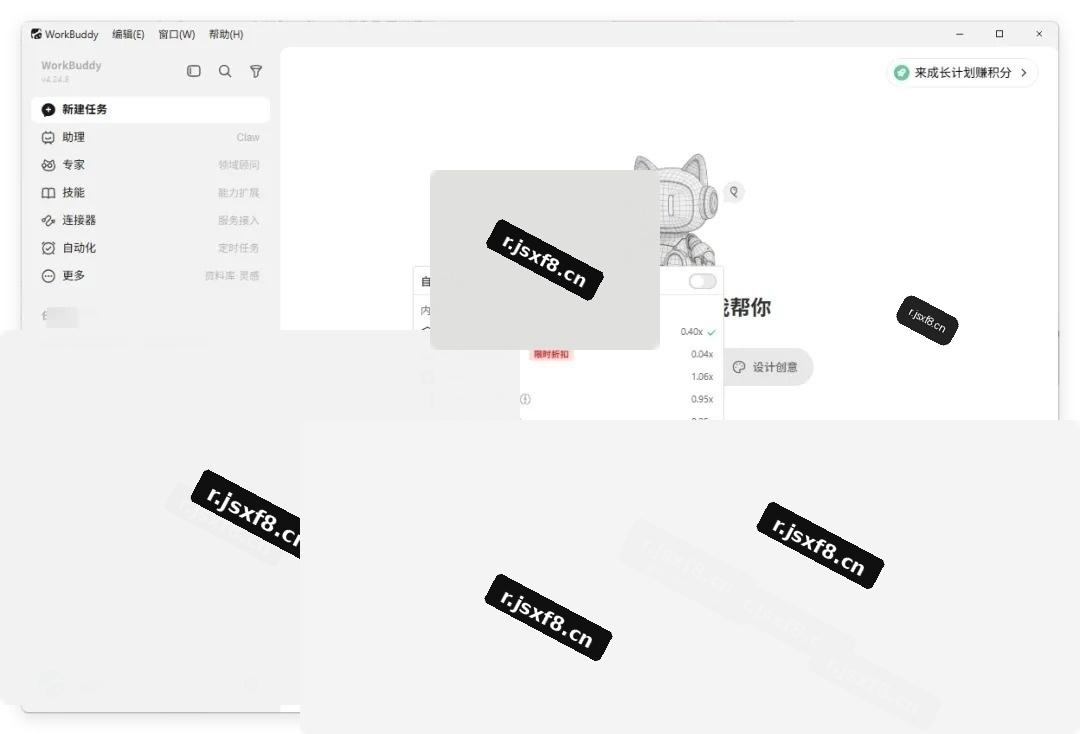Select the 0.95x model entry
This screenshot has width=1080, height=734.
pos(621,399)
